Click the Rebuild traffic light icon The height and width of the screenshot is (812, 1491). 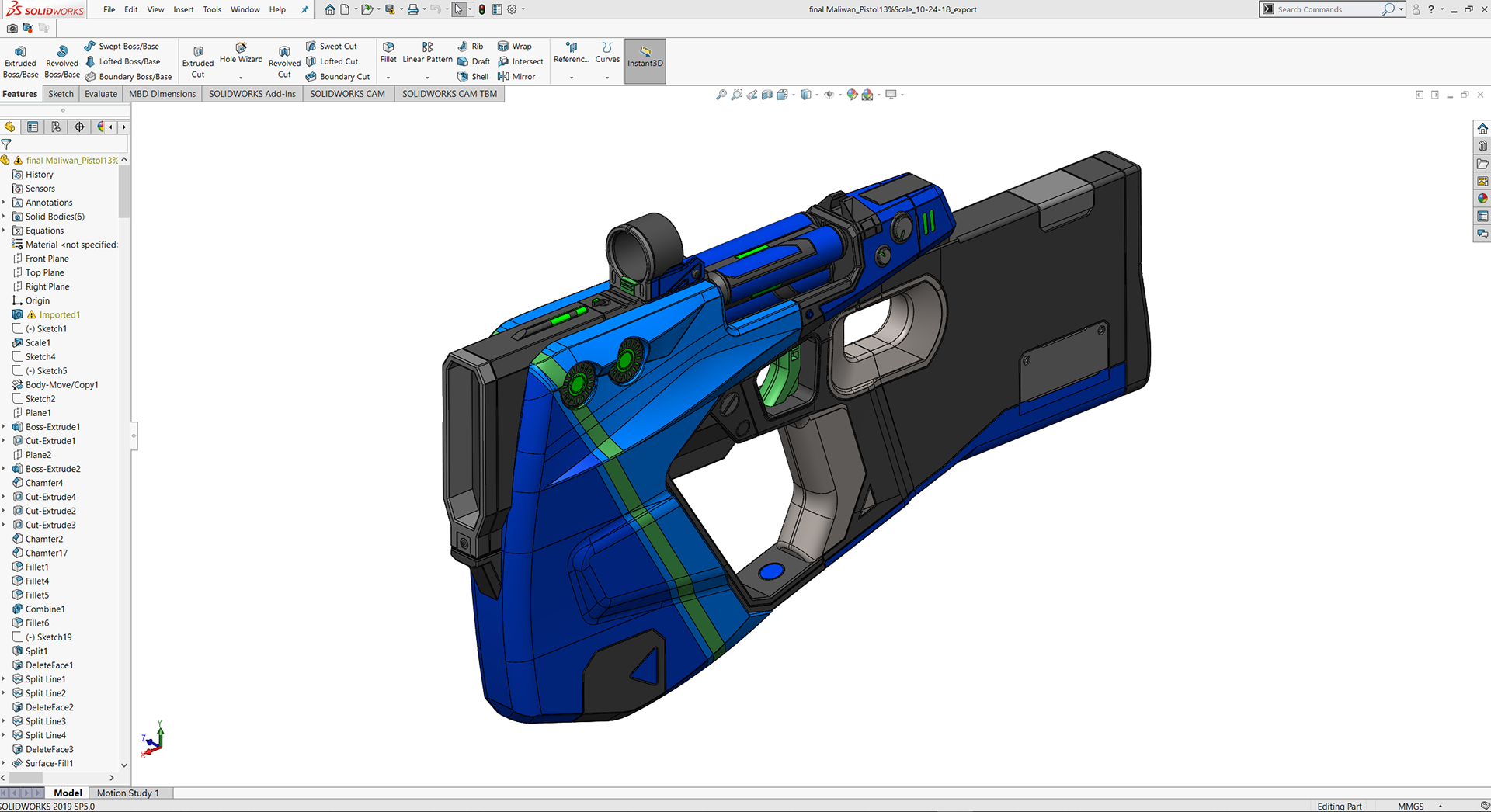(481, 9)
